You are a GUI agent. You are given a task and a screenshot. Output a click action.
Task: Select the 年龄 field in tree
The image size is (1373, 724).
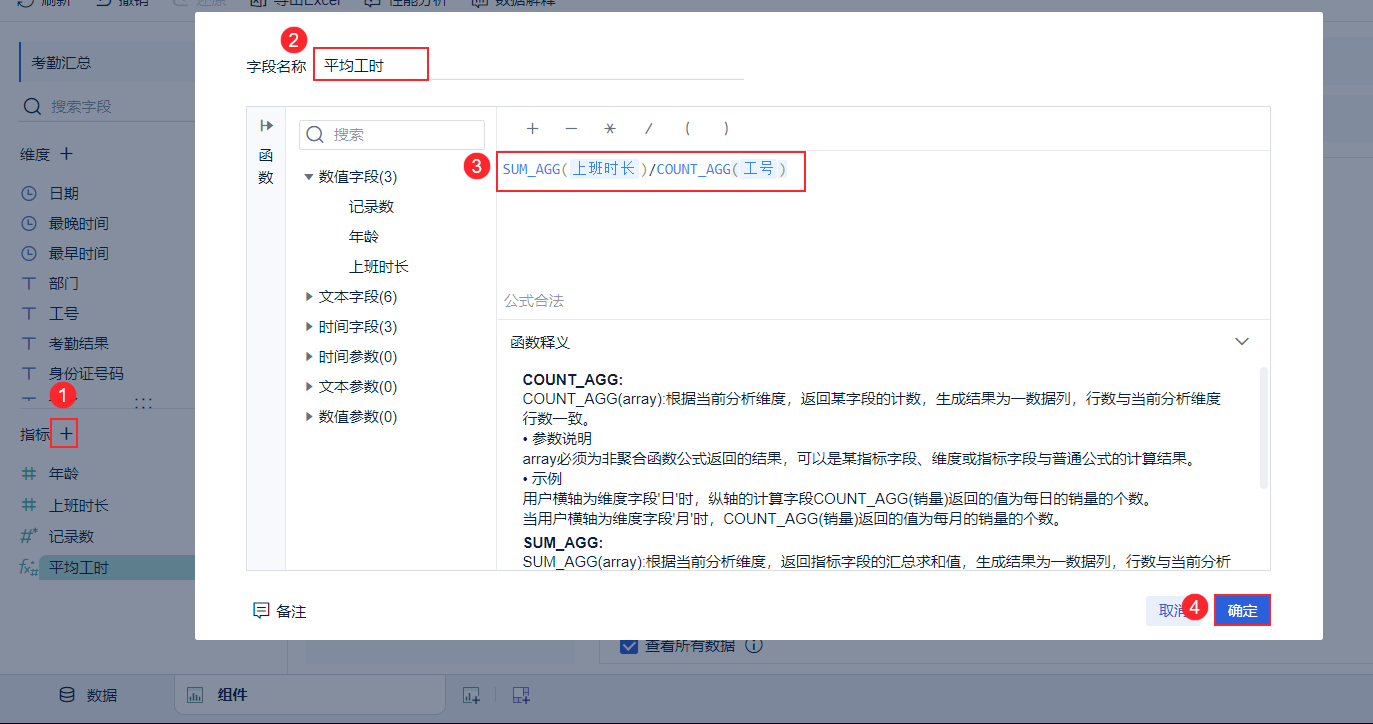tap(364, 237)
